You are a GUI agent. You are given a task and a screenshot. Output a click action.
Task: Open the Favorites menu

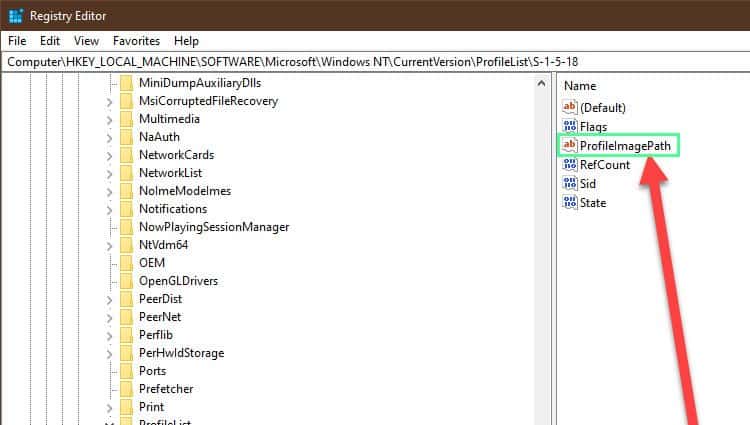coord(136,41)
